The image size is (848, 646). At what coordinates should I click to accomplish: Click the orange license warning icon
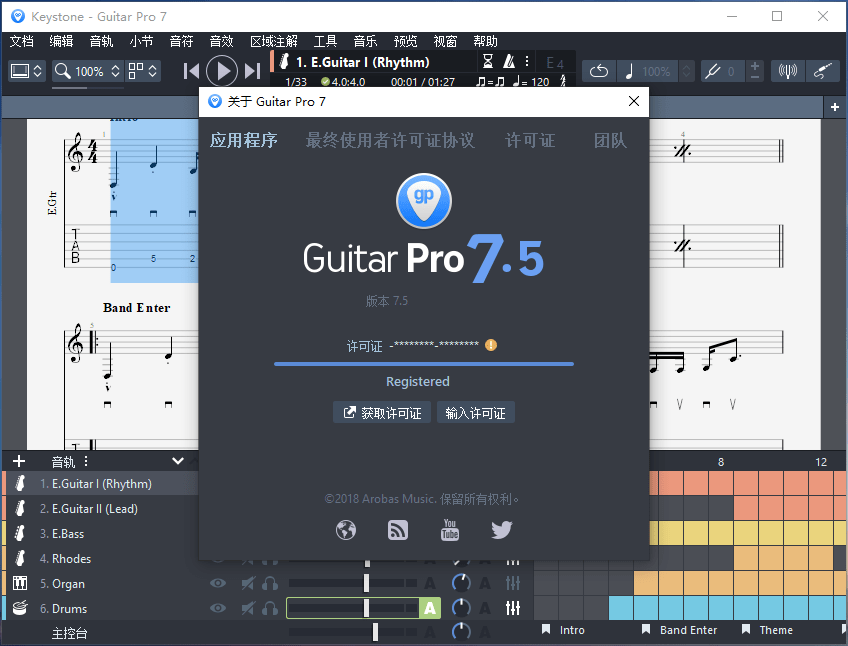coord(491,345)
